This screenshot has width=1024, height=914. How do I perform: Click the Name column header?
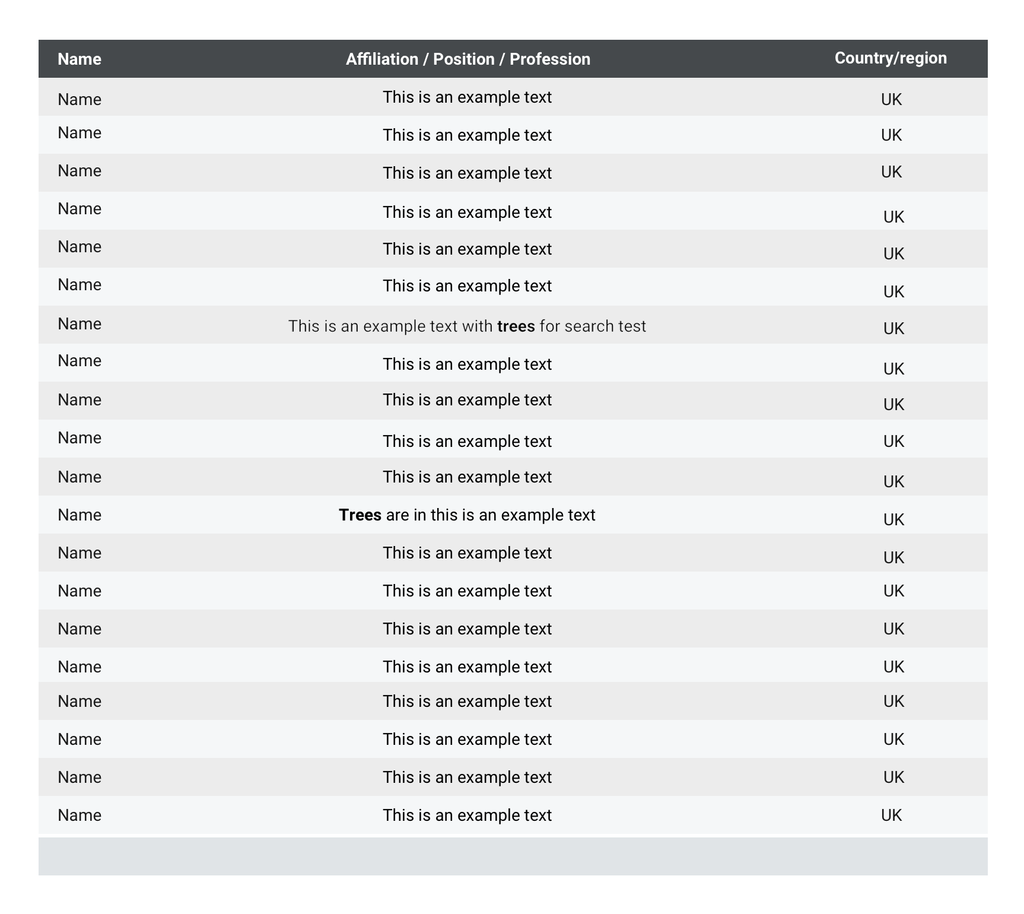pyautogui.click(x=79, y=59)
